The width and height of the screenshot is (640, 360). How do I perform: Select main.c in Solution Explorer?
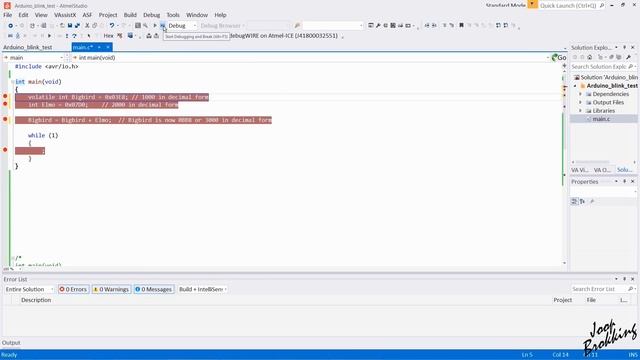[601, 119]
